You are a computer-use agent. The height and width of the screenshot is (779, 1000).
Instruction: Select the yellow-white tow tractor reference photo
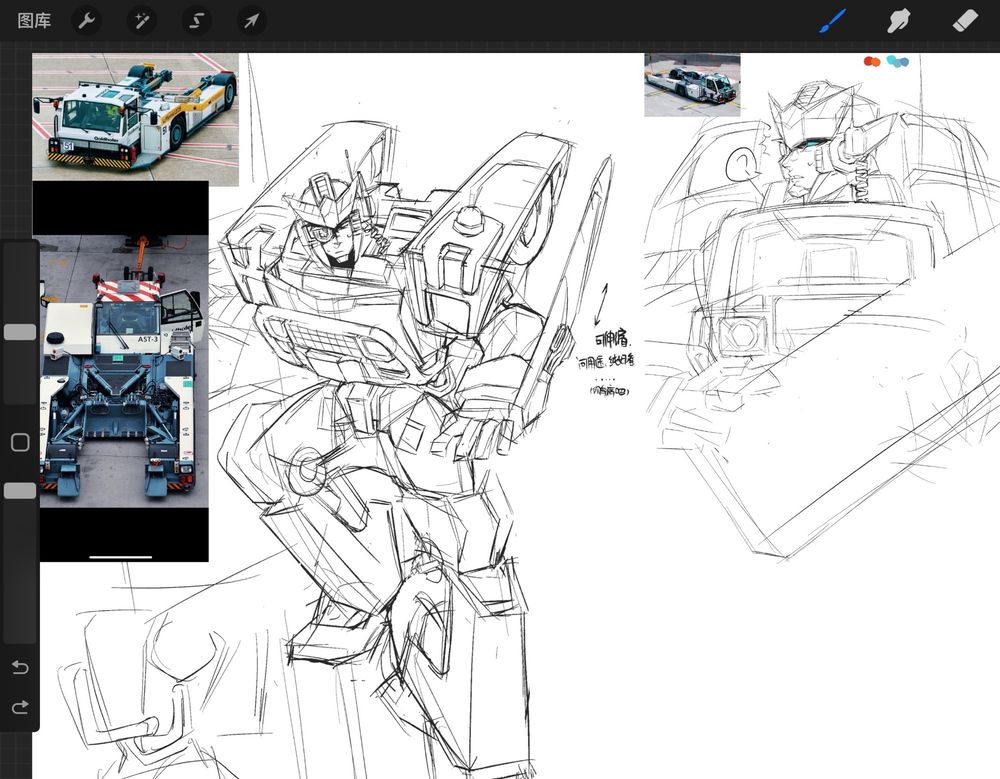point(135,119)
